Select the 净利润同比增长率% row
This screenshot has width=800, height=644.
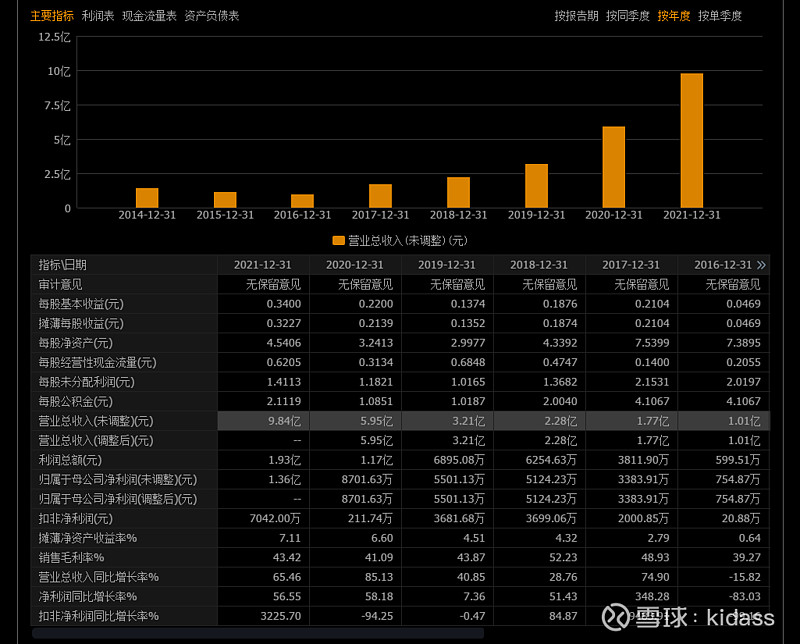point(400,597)
